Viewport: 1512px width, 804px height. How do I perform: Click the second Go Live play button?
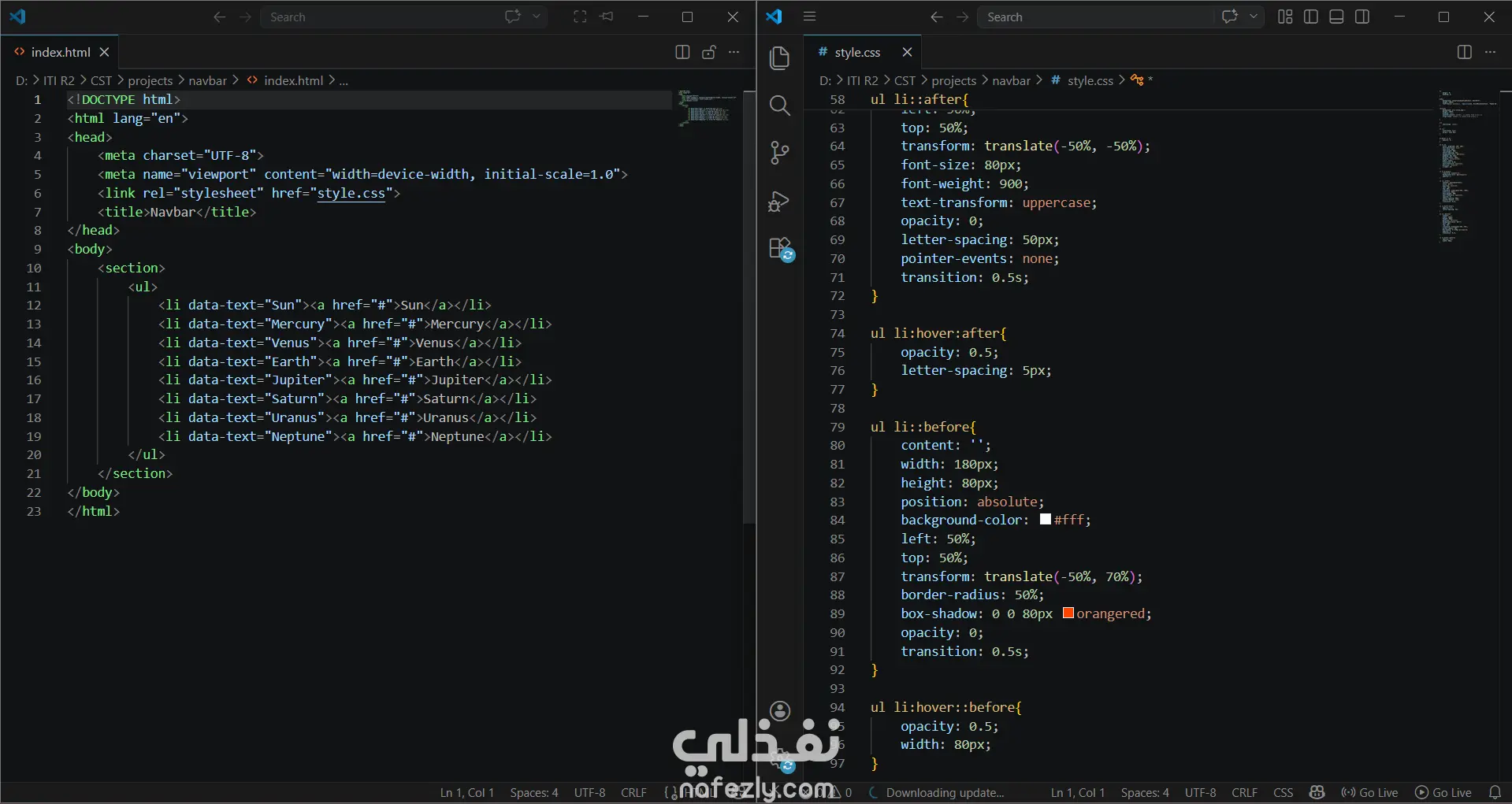tap(1443, 792)
